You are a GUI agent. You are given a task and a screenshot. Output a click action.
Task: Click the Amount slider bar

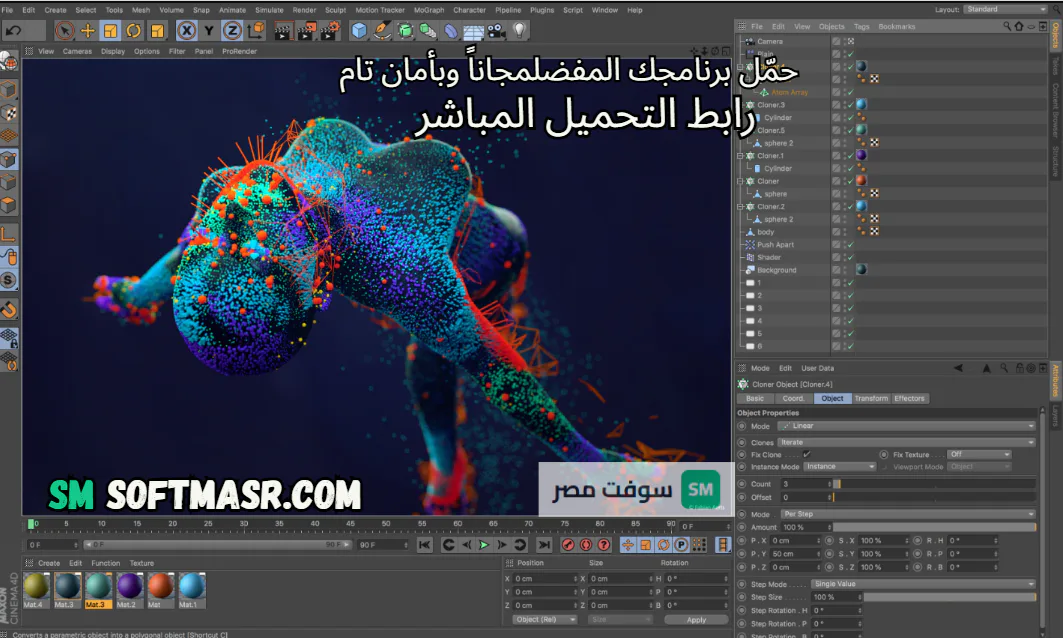pyautogui.click(x=935, y=527)
